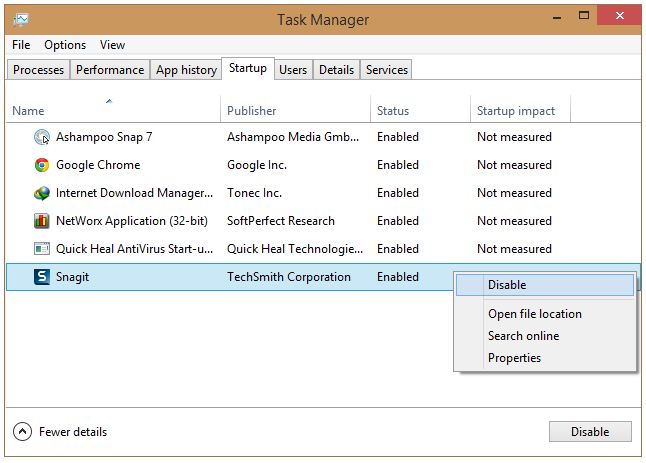Click the NetWorx Application icon
646x463 pixels.
(42, 221)
